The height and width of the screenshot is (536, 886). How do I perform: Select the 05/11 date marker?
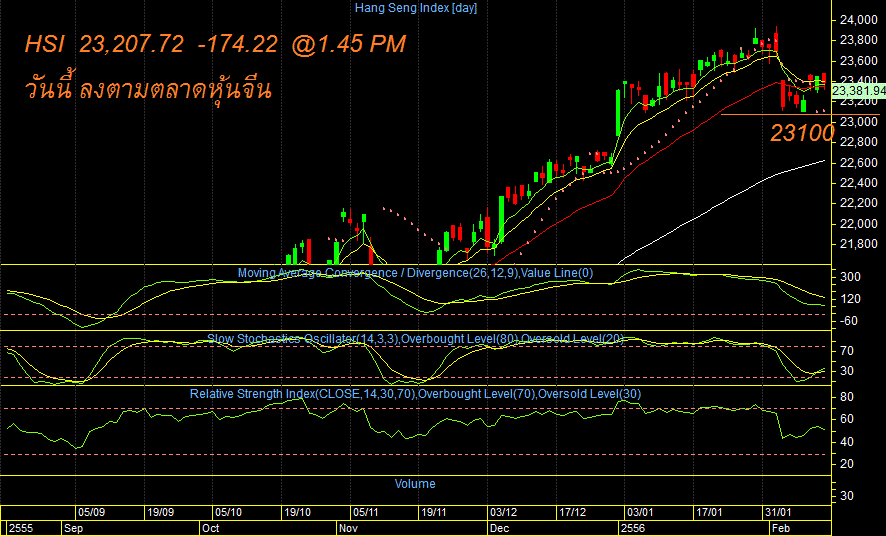coord(366,513)
